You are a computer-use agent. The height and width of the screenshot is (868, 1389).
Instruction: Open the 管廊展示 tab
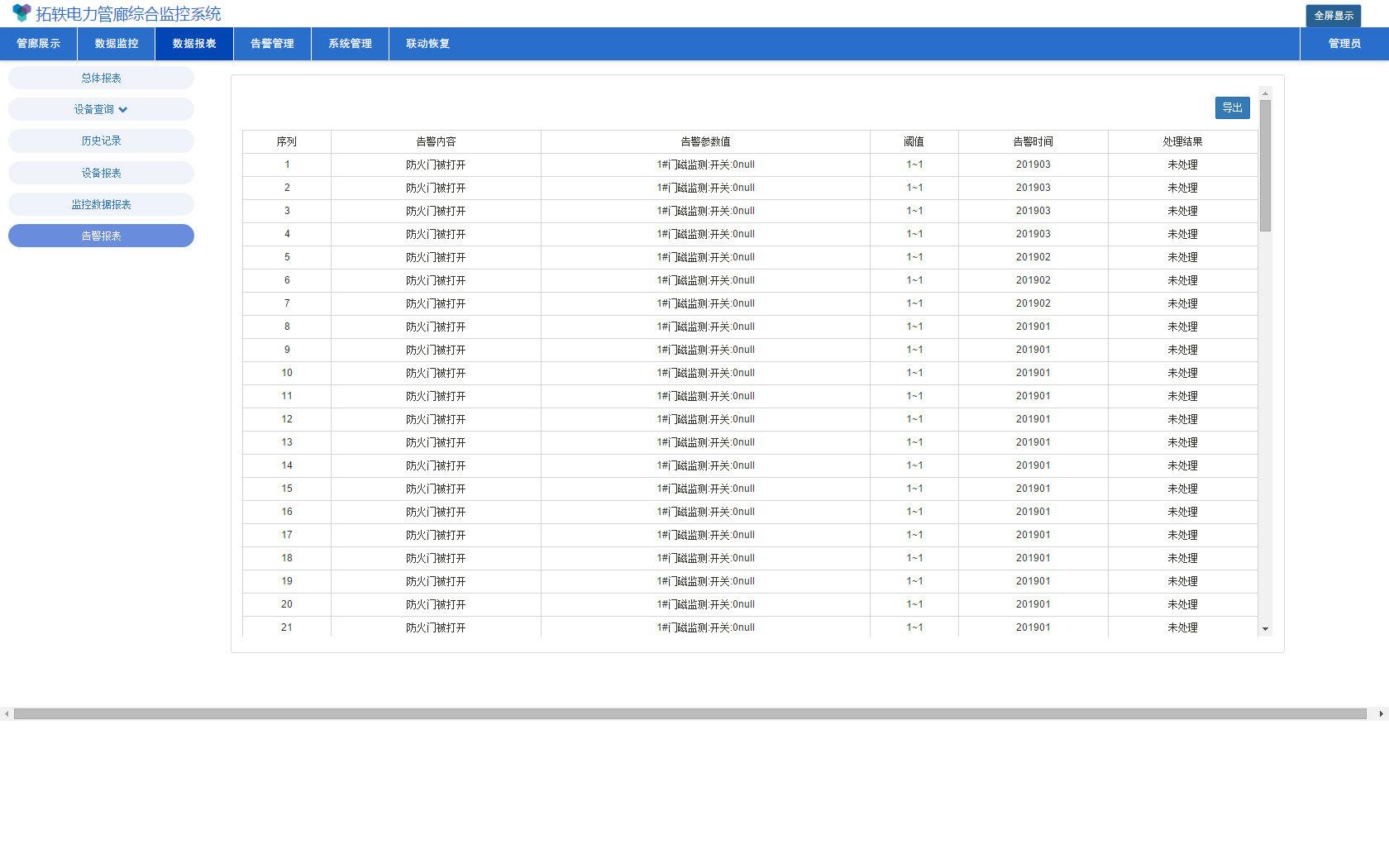[x=39, y=44]
